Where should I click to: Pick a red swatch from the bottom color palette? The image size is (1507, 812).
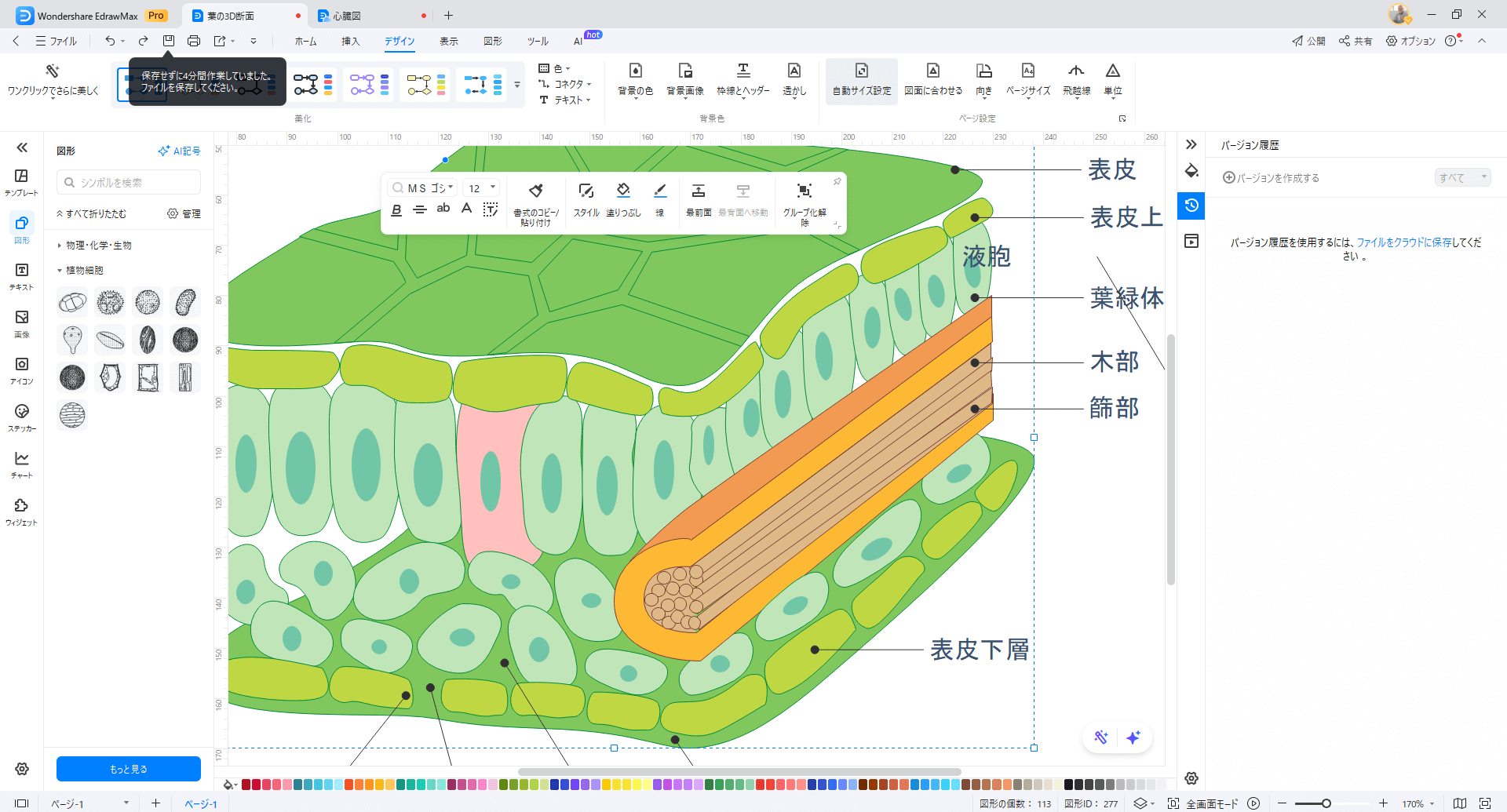pyautogui.click(x=246, y=784)
